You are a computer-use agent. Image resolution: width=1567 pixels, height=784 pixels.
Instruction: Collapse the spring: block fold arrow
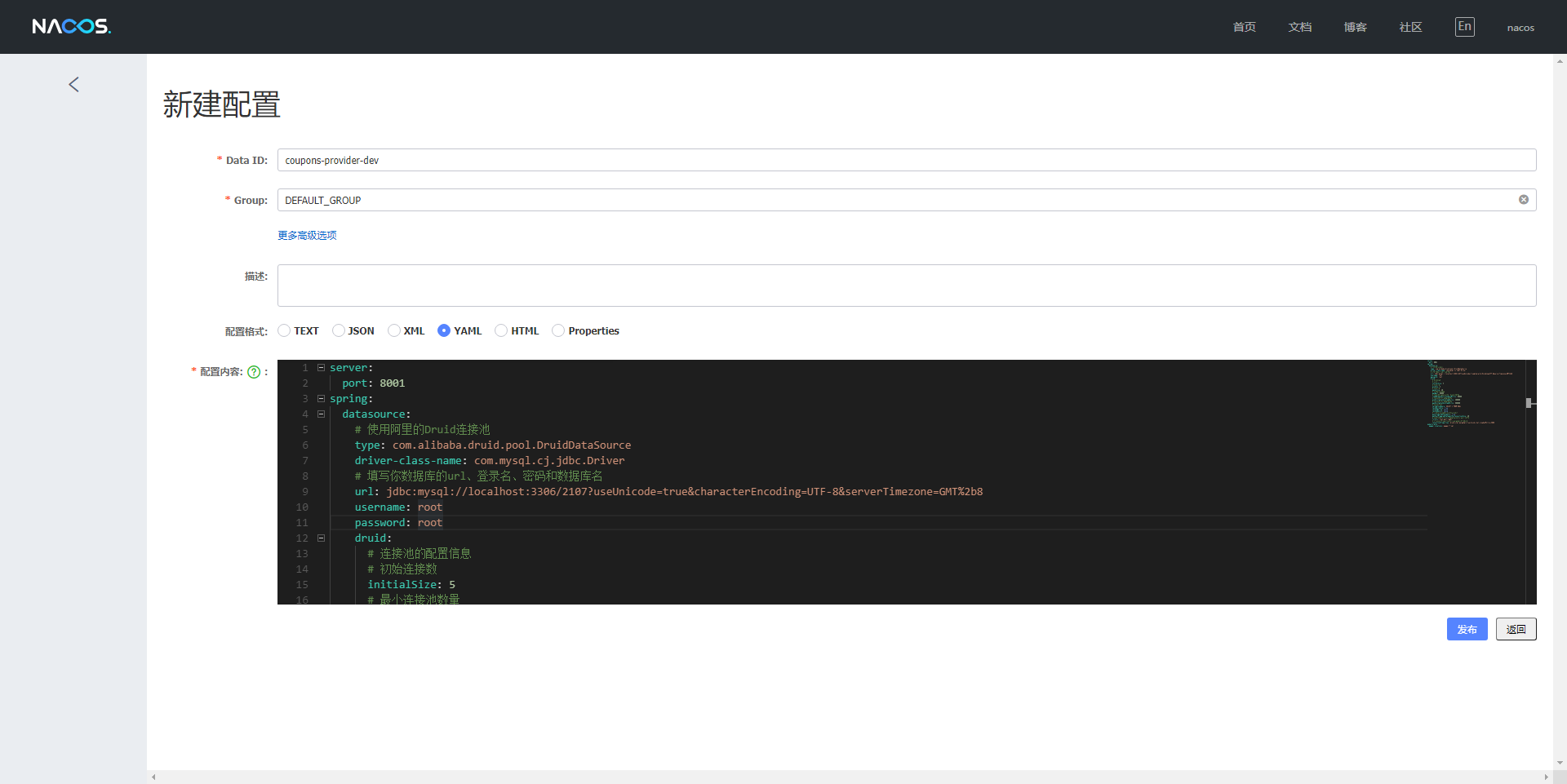321,399
